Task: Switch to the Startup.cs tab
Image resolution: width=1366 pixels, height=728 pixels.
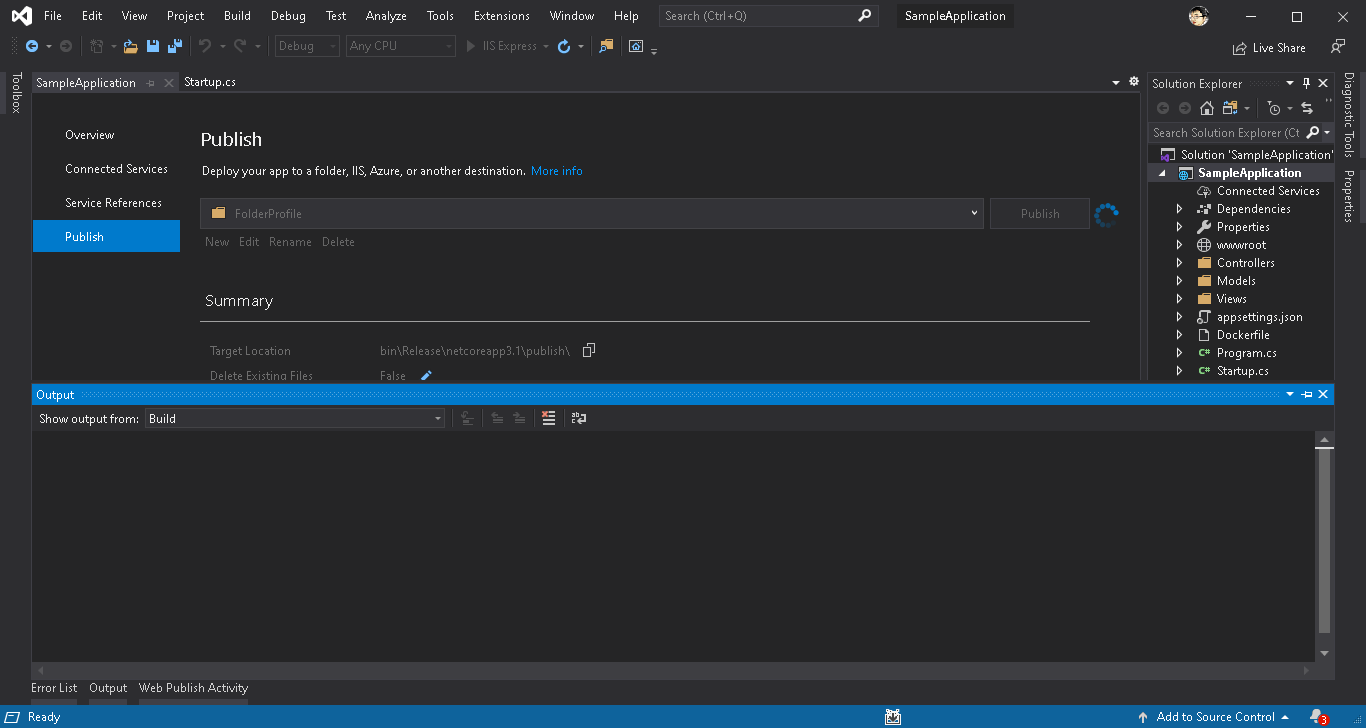Action: tap(210, 82)
